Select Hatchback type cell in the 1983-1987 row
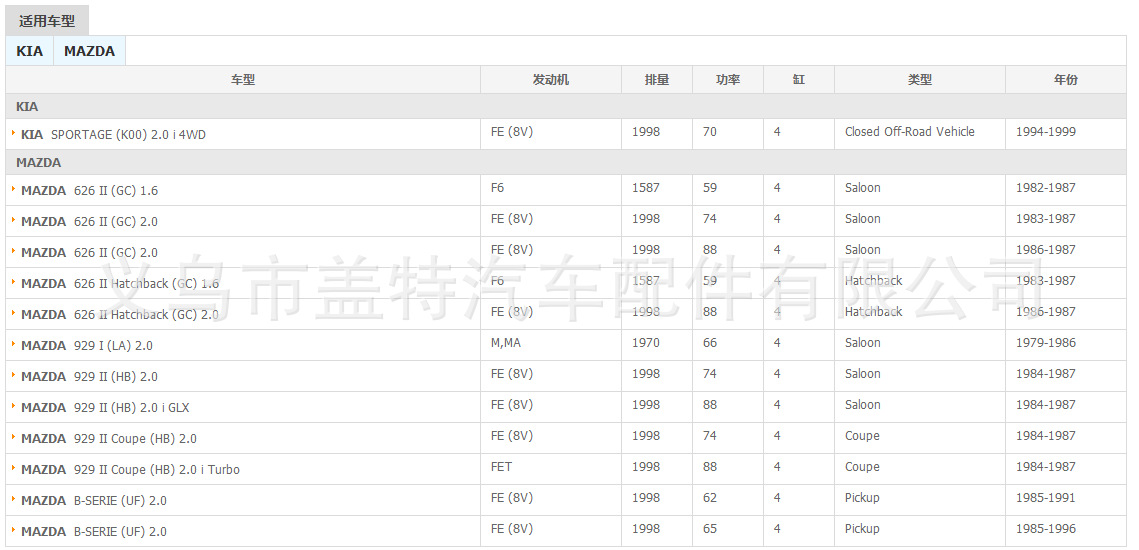This screenshot has width=1139, height=550. point(920,283)
